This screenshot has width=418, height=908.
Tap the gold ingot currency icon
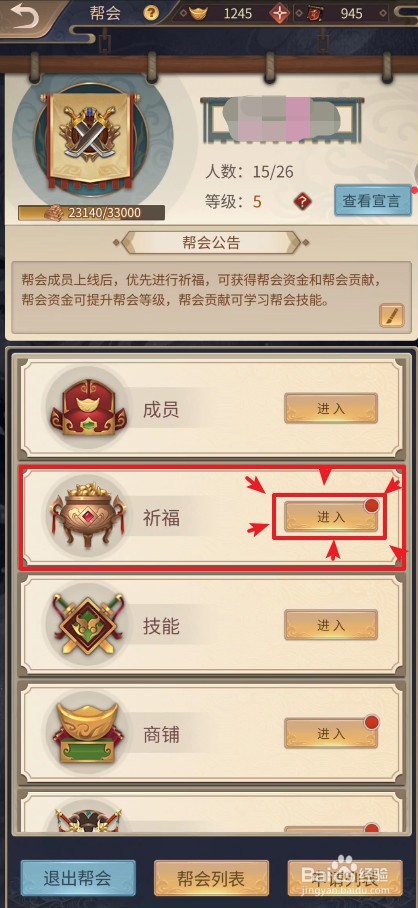click(200, 13)
